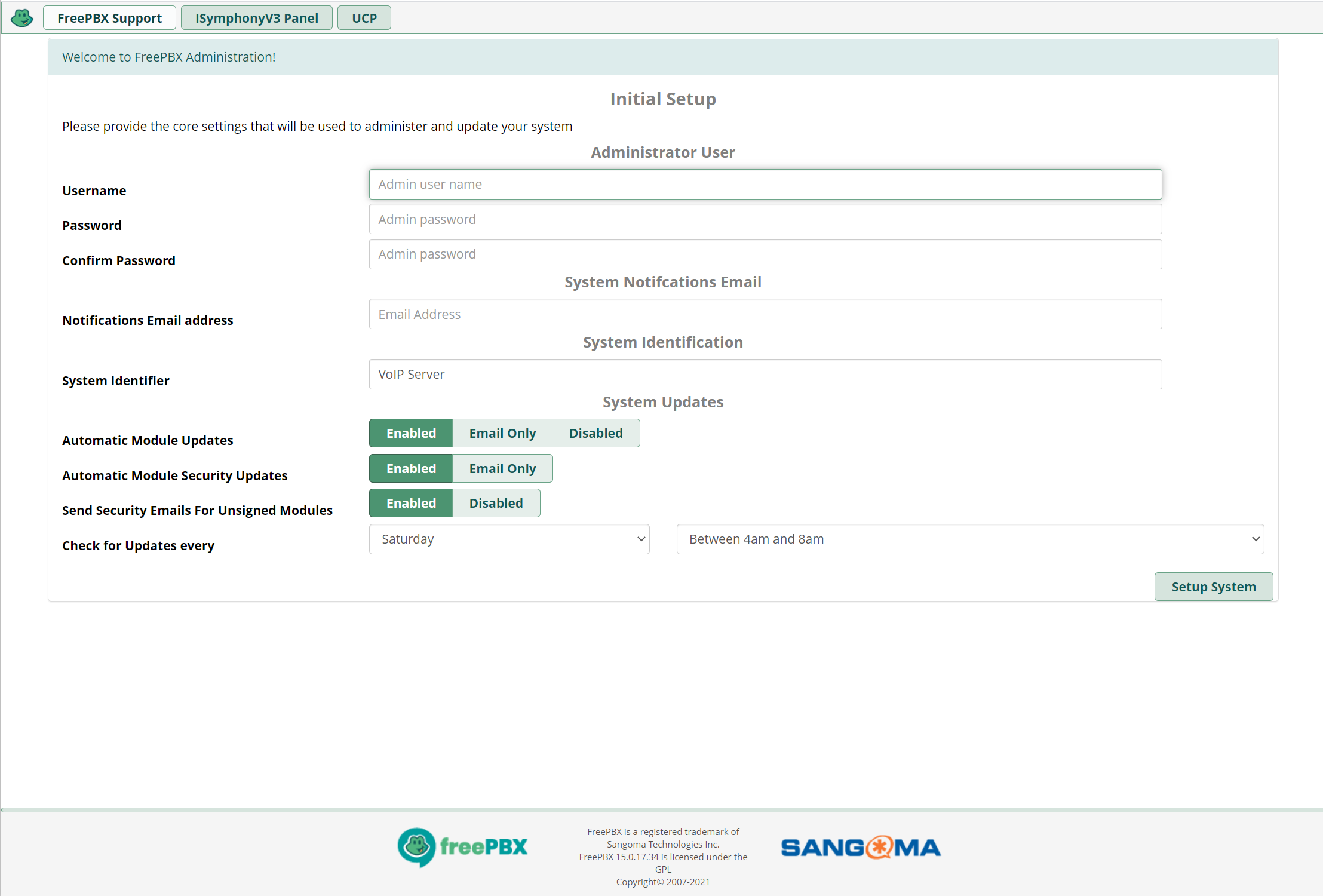The height and width of the screenshot is (896, 1323).
Task: Select Enabled for Automatic Module Updates
Action: [x=411, y=433]
